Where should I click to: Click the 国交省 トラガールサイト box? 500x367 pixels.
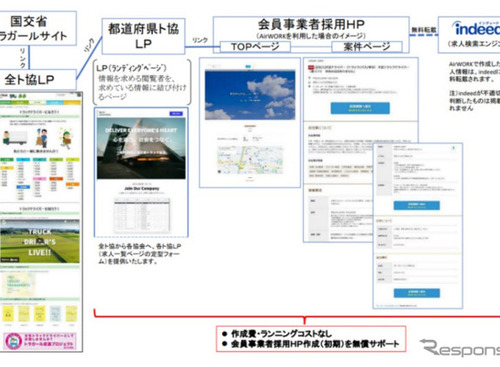[x=37, y=28]
